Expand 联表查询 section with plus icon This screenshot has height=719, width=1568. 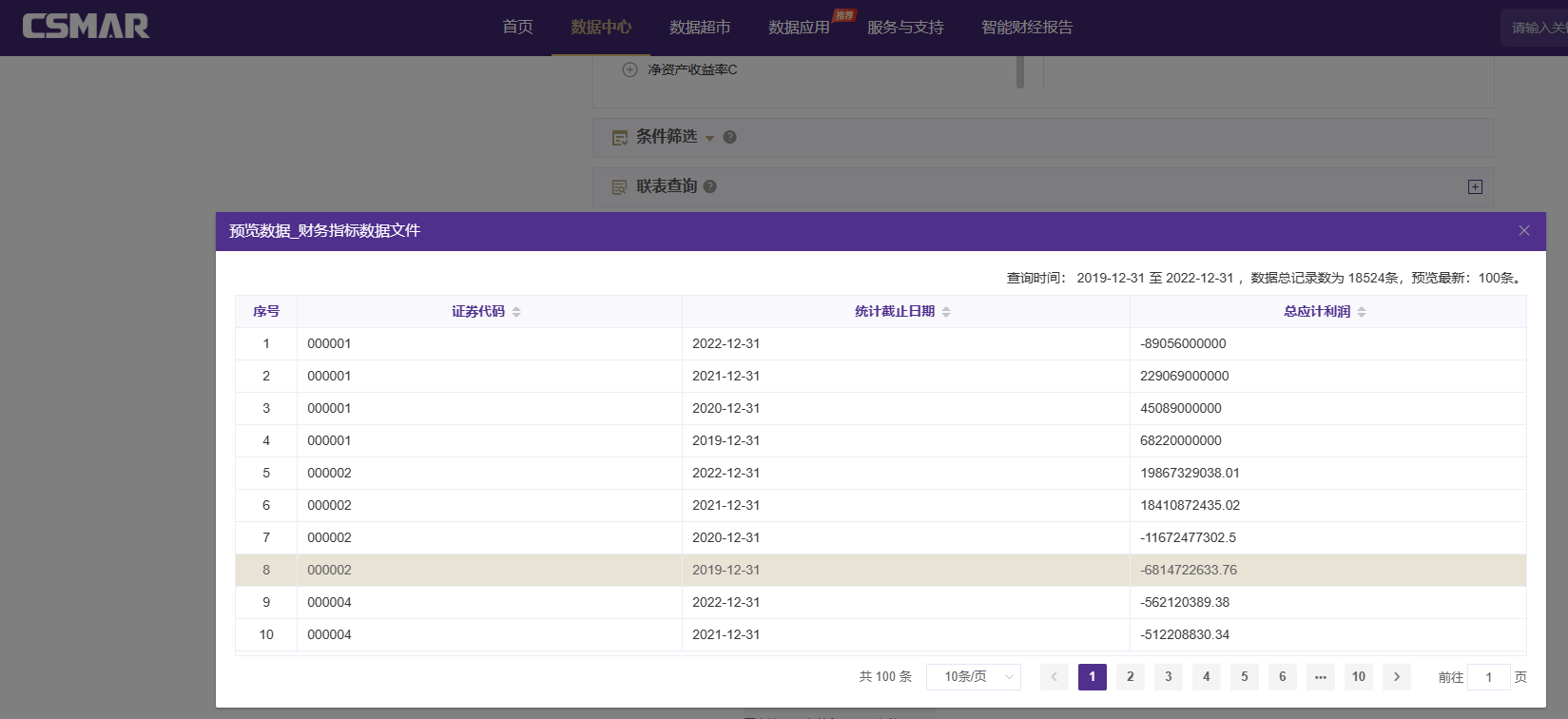pos(1475,186)
